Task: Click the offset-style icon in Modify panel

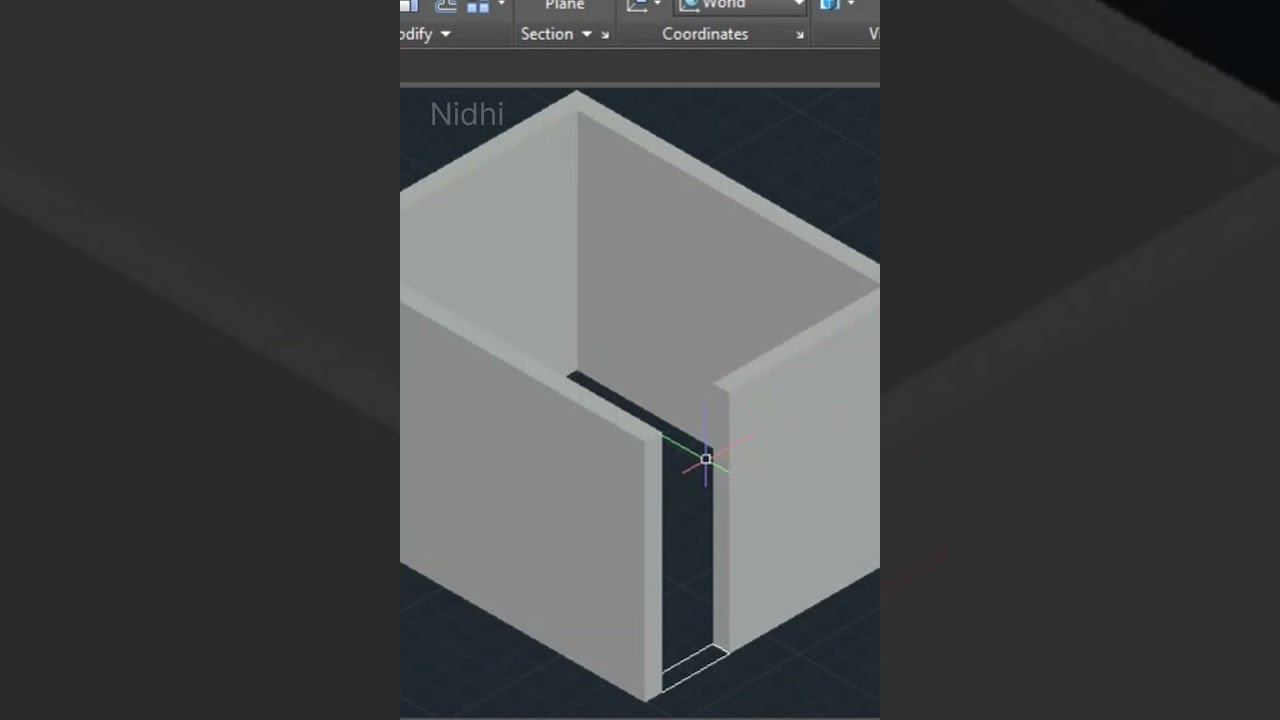Action: (x=446, y=6)
